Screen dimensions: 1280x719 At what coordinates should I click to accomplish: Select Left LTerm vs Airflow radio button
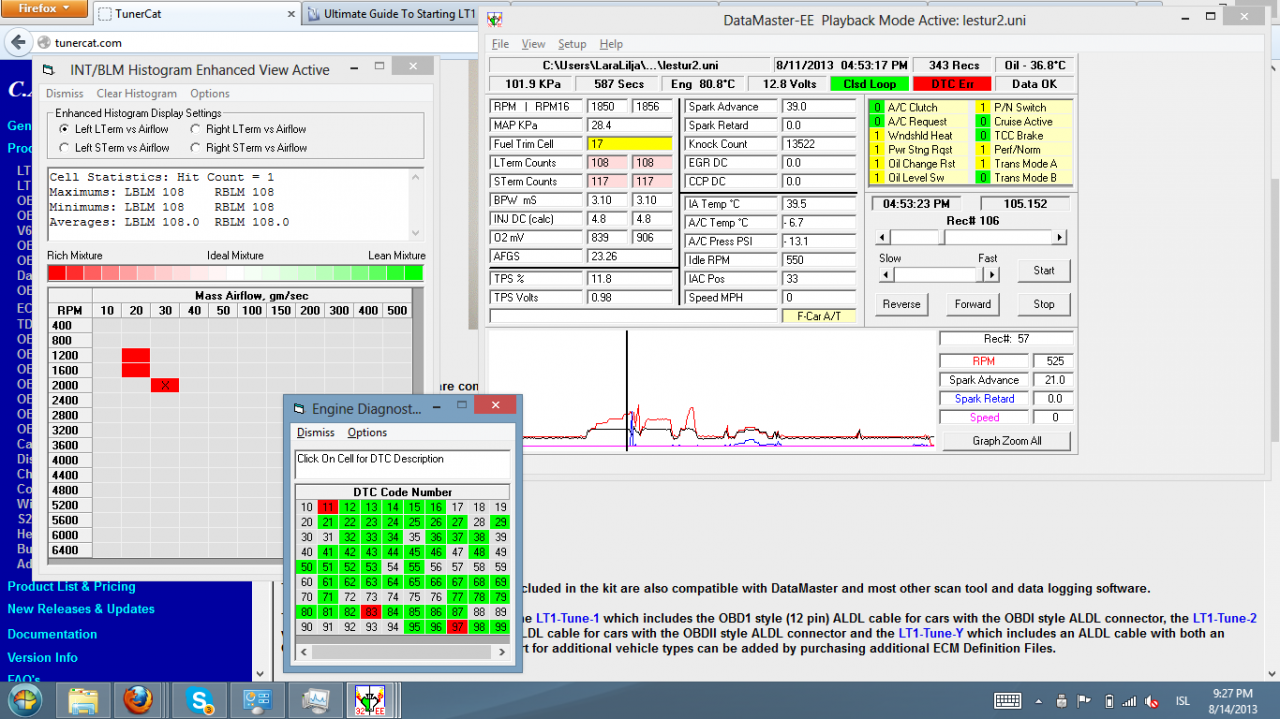(x=64, y=129)
